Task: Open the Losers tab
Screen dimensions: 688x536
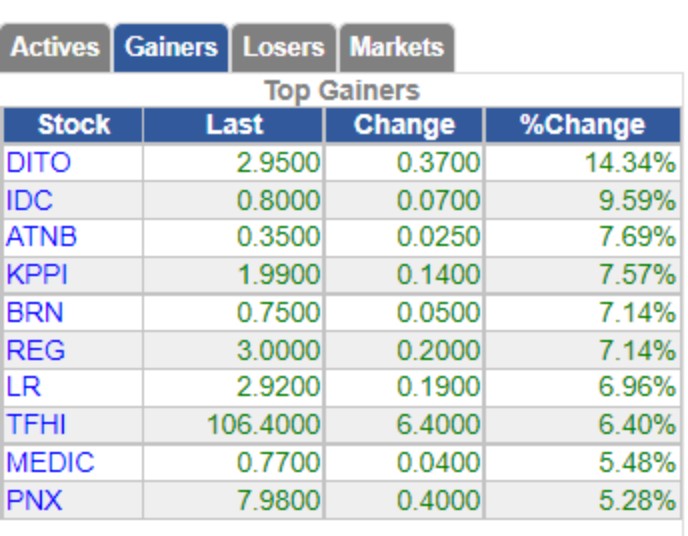Action: [x=283, y=47]
